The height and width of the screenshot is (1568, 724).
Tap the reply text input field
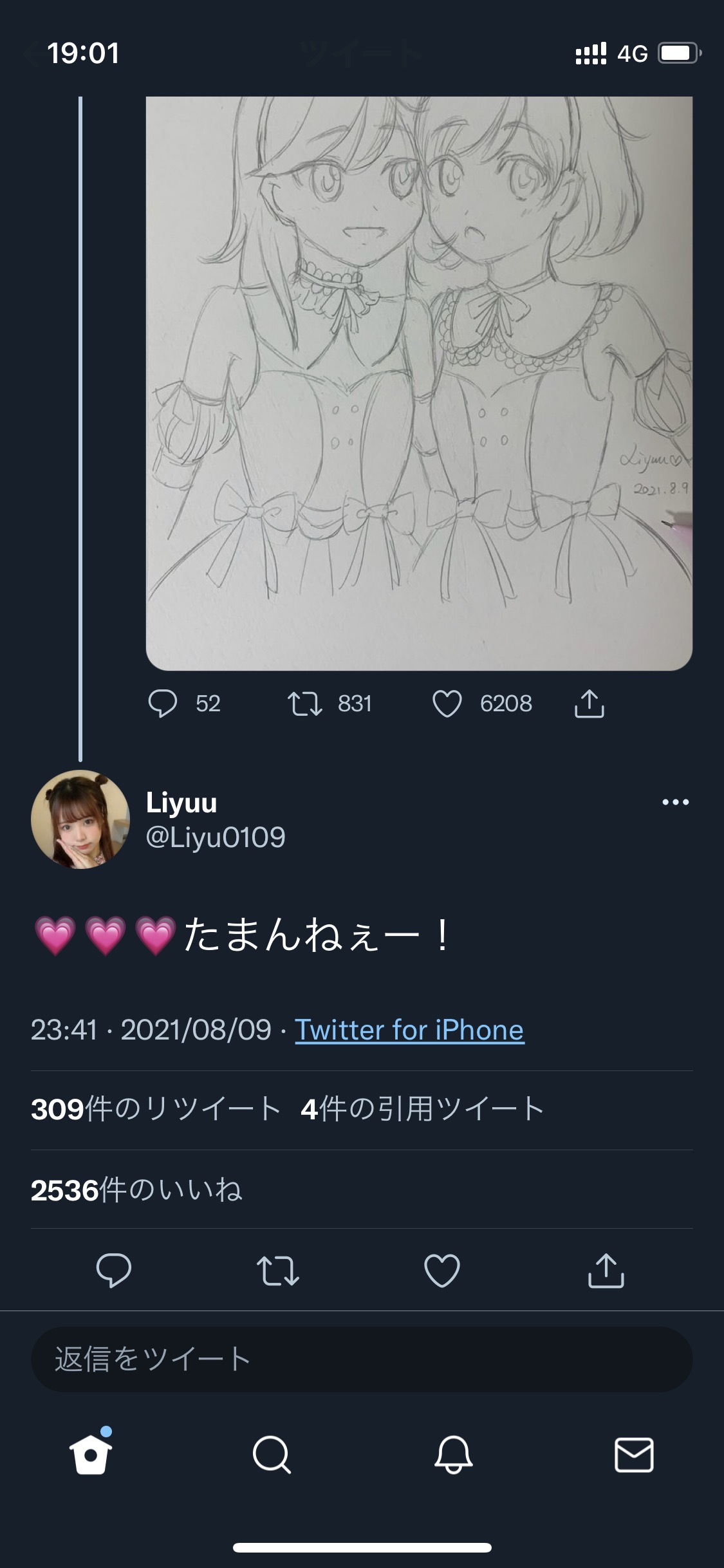tap(362, 1359)
